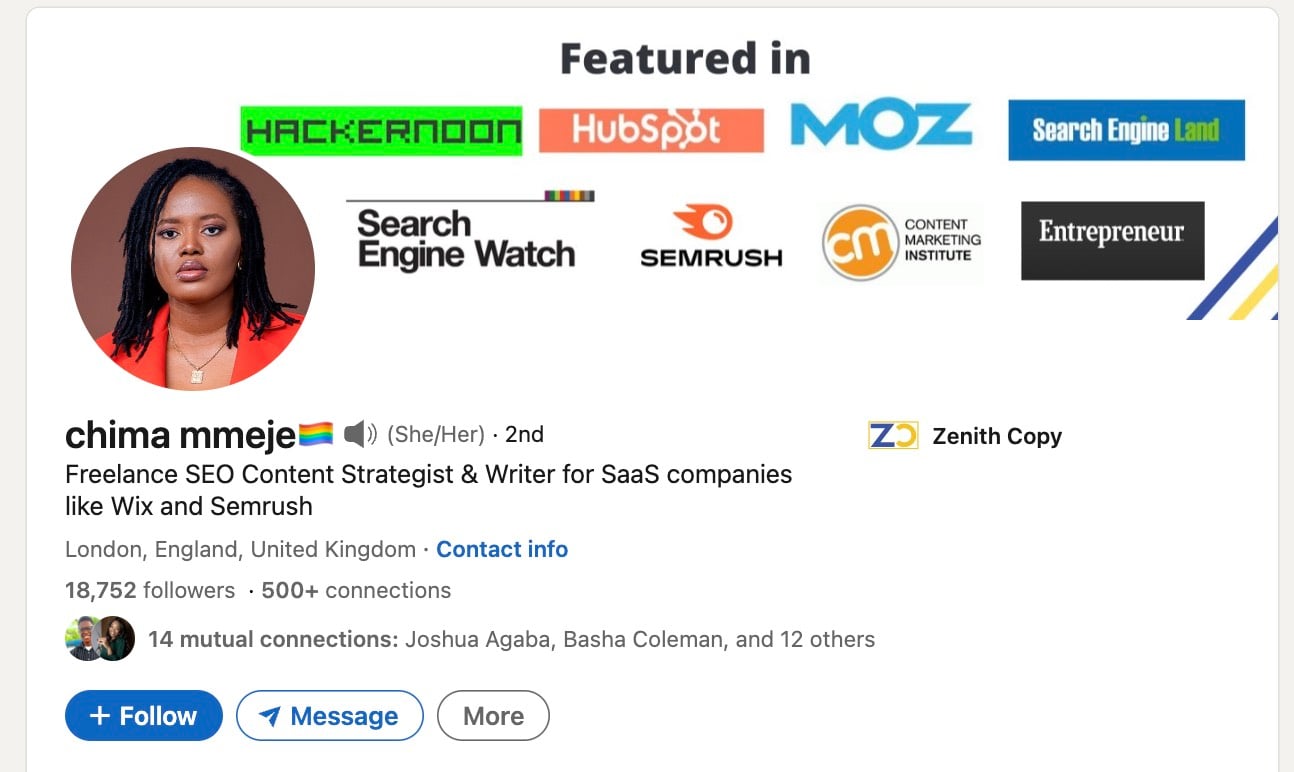Click the Content Marketing Institute logo
Viewport: 1294px width, 772px height.
[901, 242]
